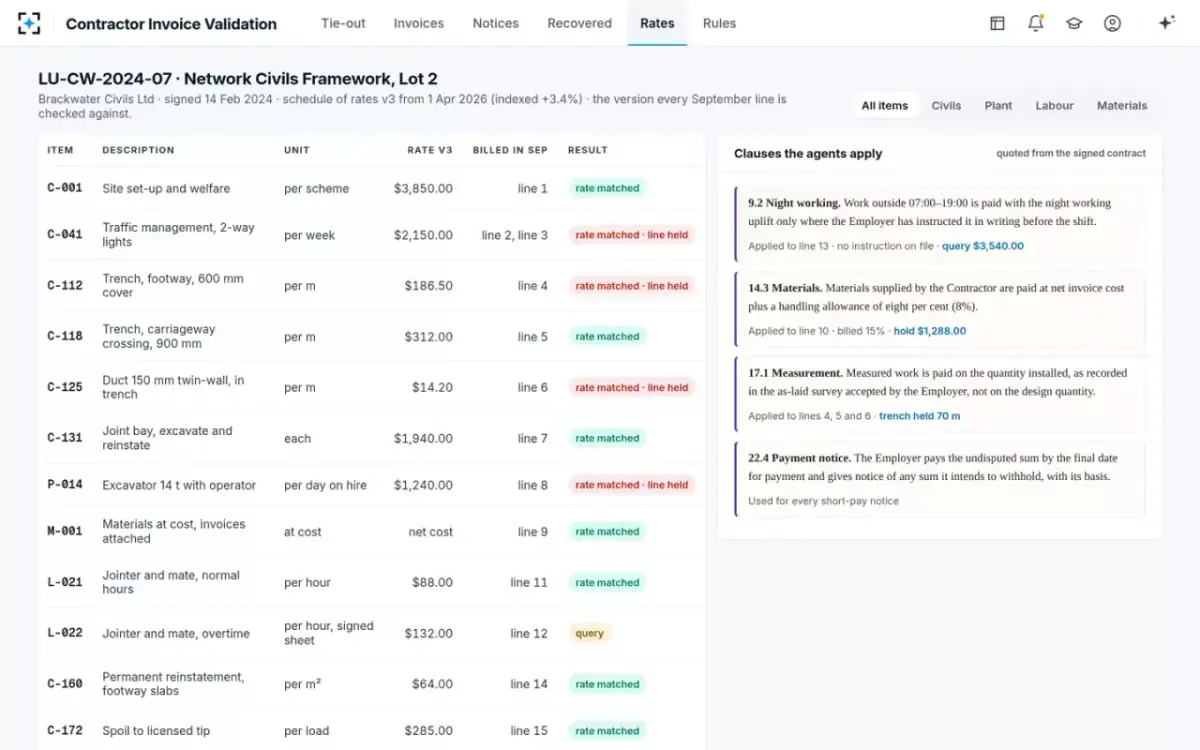Filter rates by Plant
This screenshot has height=750, width=1200.
(998, 105)
